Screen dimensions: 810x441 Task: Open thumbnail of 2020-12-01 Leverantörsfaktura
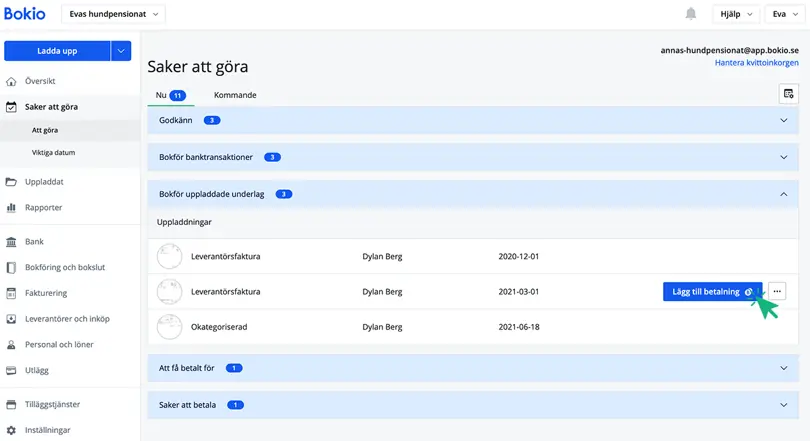(x=169, y=256)
